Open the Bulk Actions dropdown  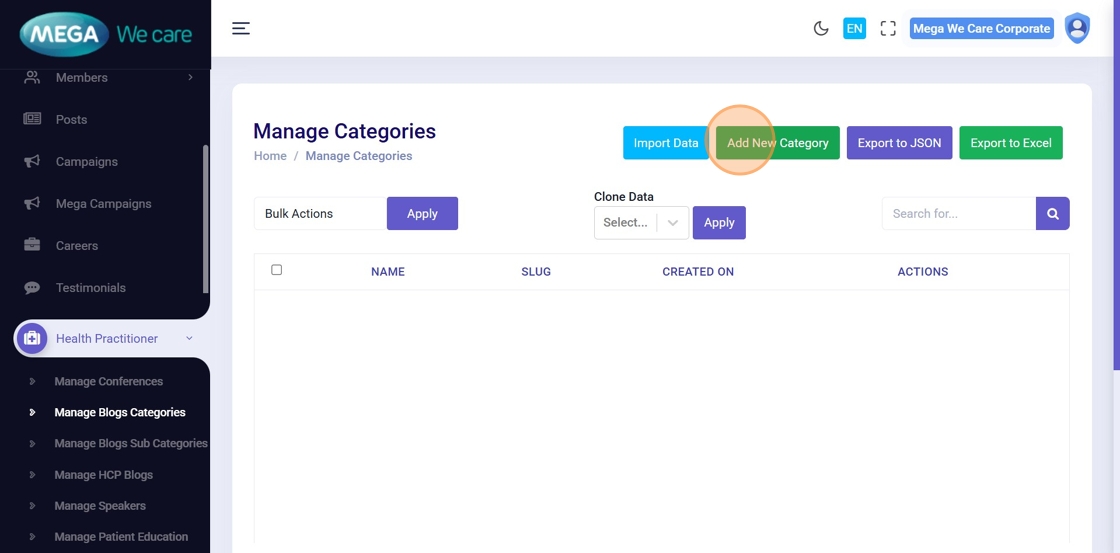pos(320,213)
